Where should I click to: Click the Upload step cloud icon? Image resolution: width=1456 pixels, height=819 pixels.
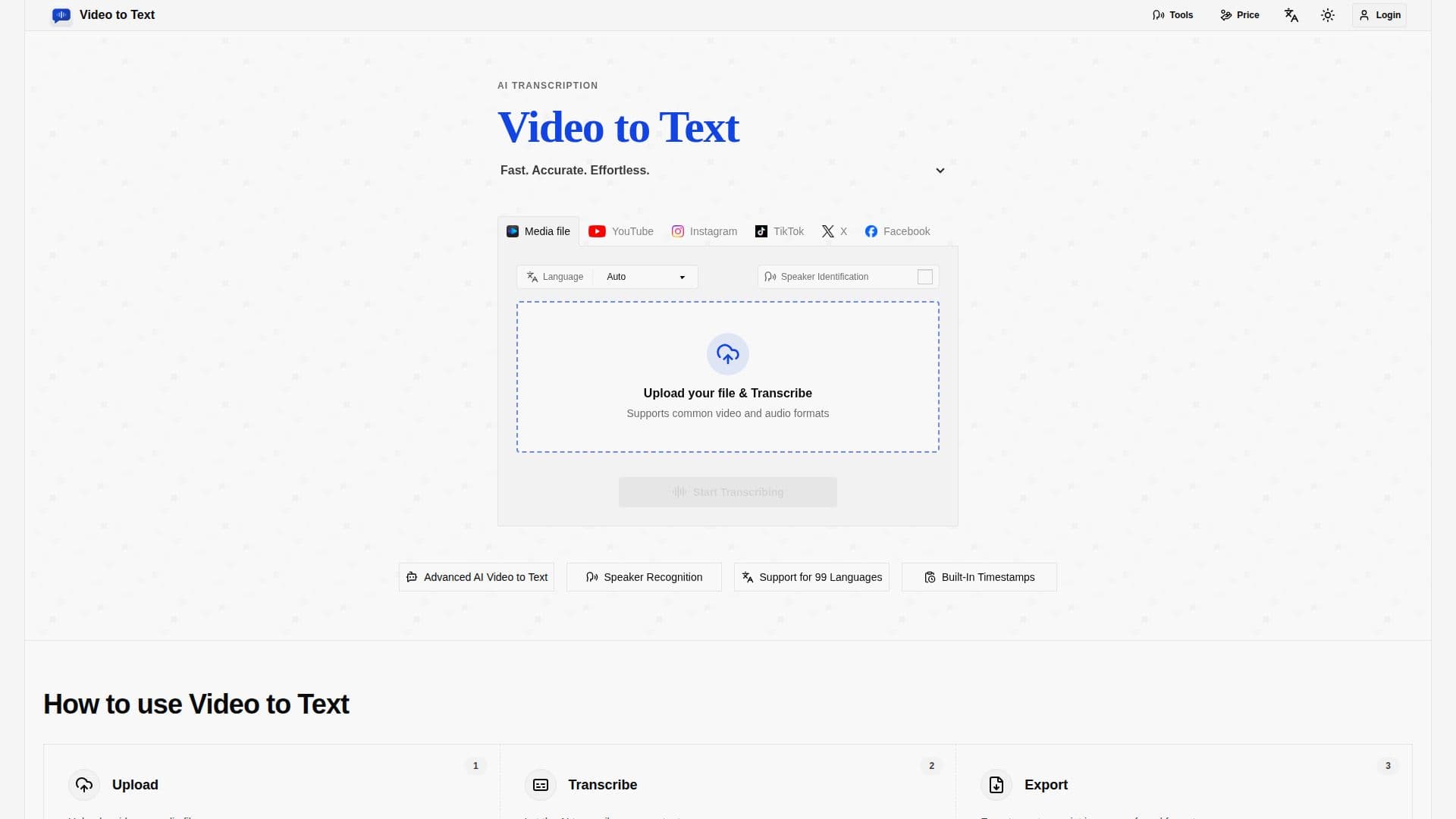coord(84,785)
